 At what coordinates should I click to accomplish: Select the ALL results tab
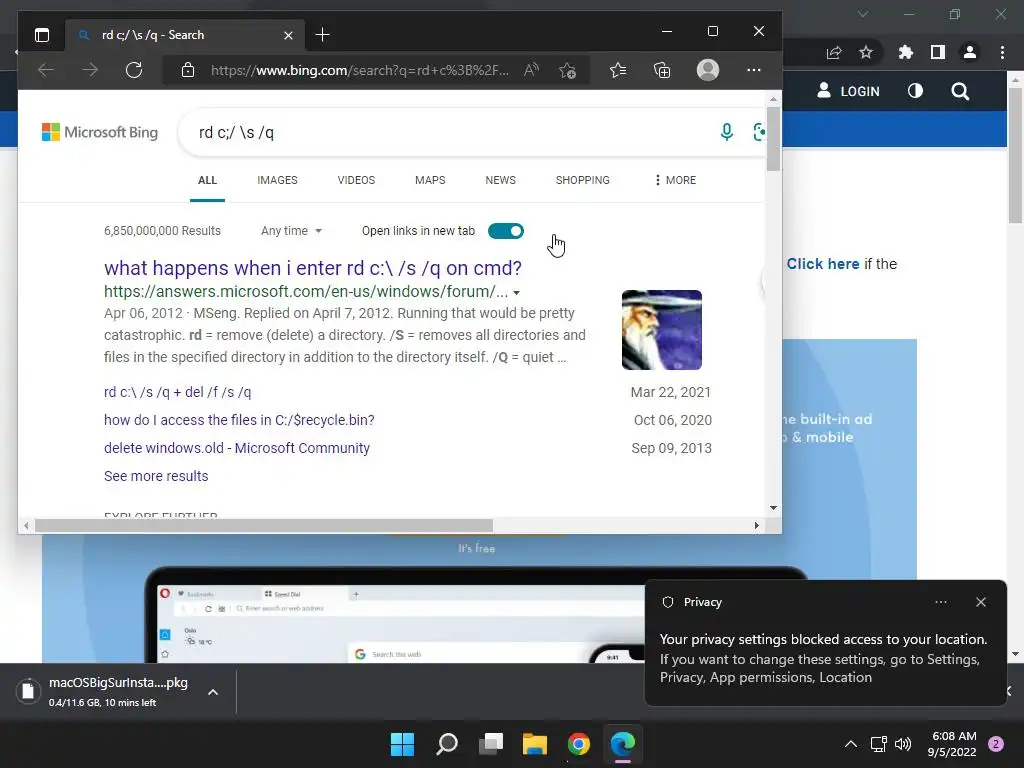point(207,180)
